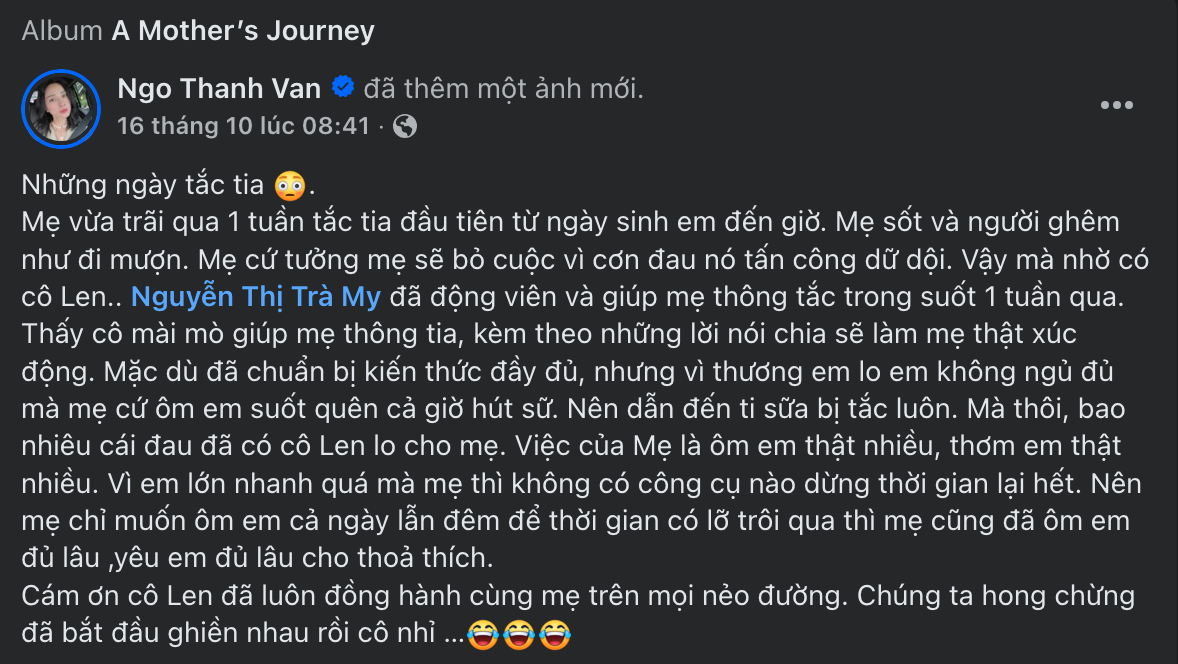Screen dimensions: 1178x664
Task: Open the post options three-dot menu
Action: point(1116,105)
